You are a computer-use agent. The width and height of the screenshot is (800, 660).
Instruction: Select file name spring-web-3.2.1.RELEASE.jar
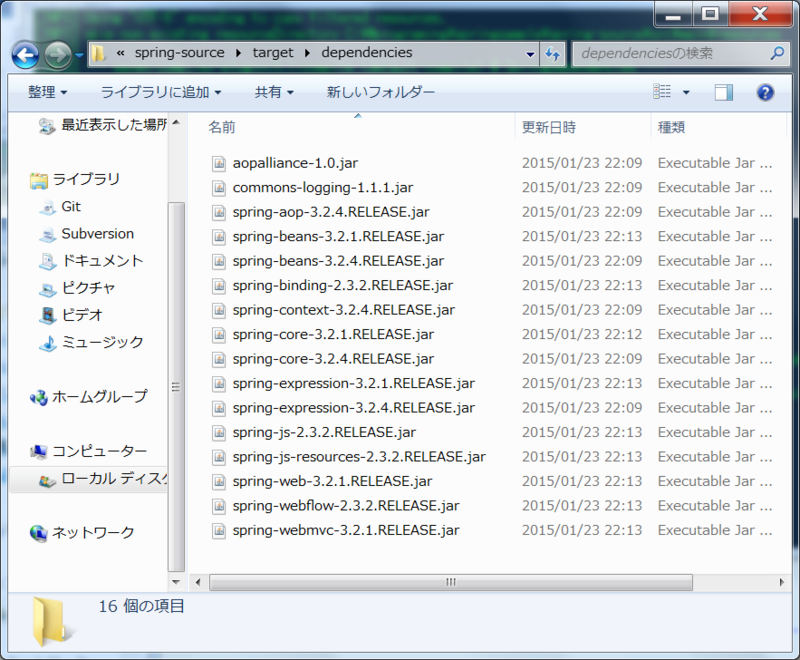pos(332,481)
